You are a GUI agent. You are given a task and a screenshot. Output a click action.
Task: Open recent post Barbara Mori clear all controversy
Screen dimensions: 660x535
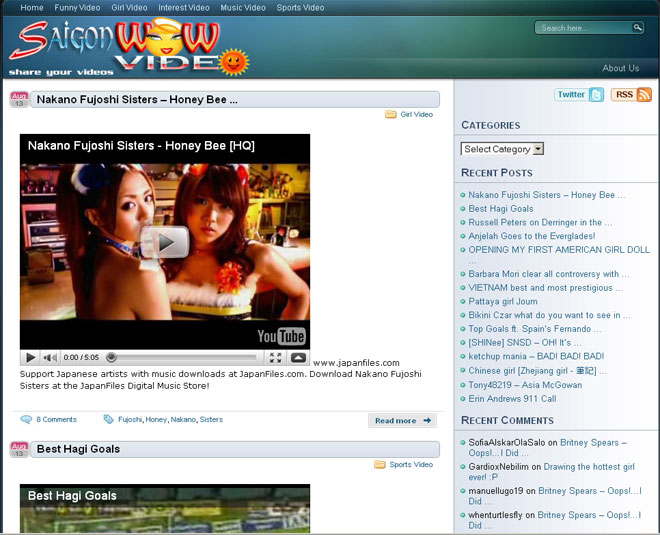pos(549,274)
